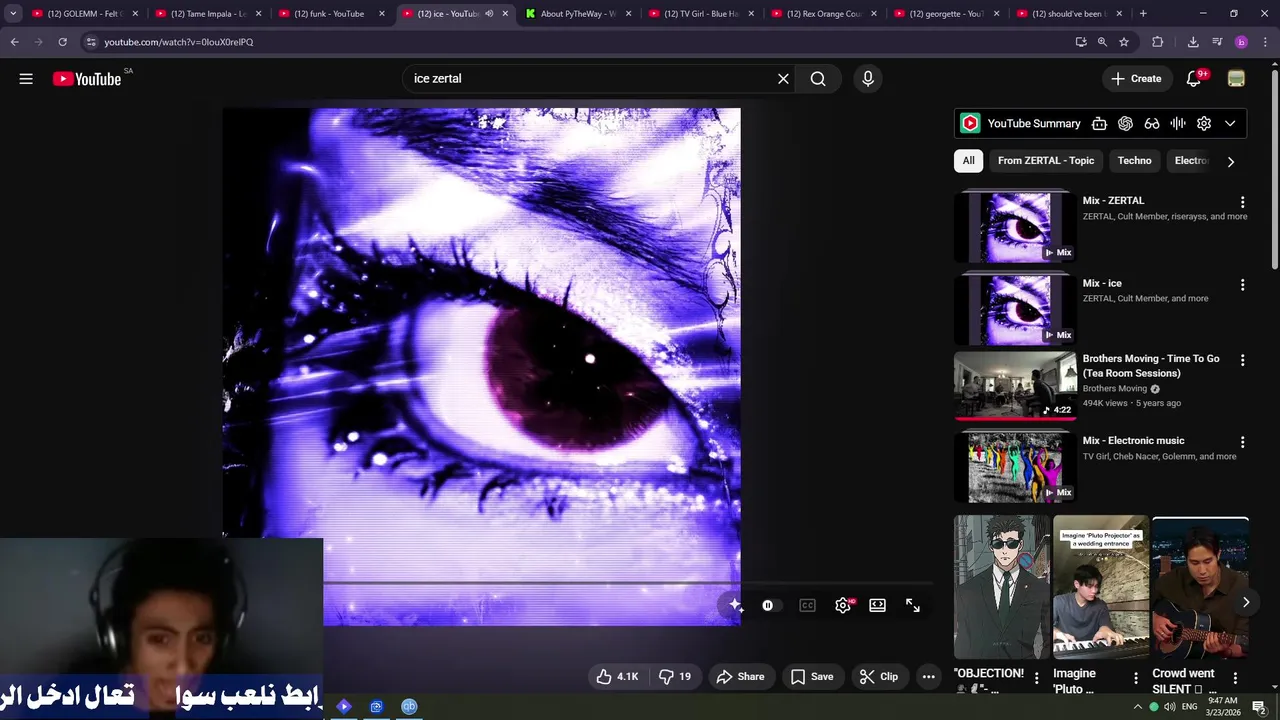The height and width of the screenshot is (720, 1280).
Task: Start voice search with microphone
Action: (867, 79)
